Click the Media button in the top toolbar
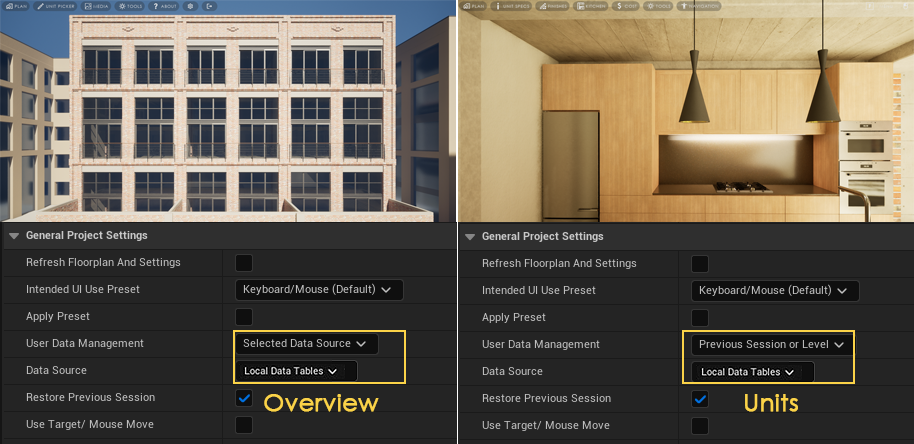The image size is (914, 444). click(x=96, y=6)
